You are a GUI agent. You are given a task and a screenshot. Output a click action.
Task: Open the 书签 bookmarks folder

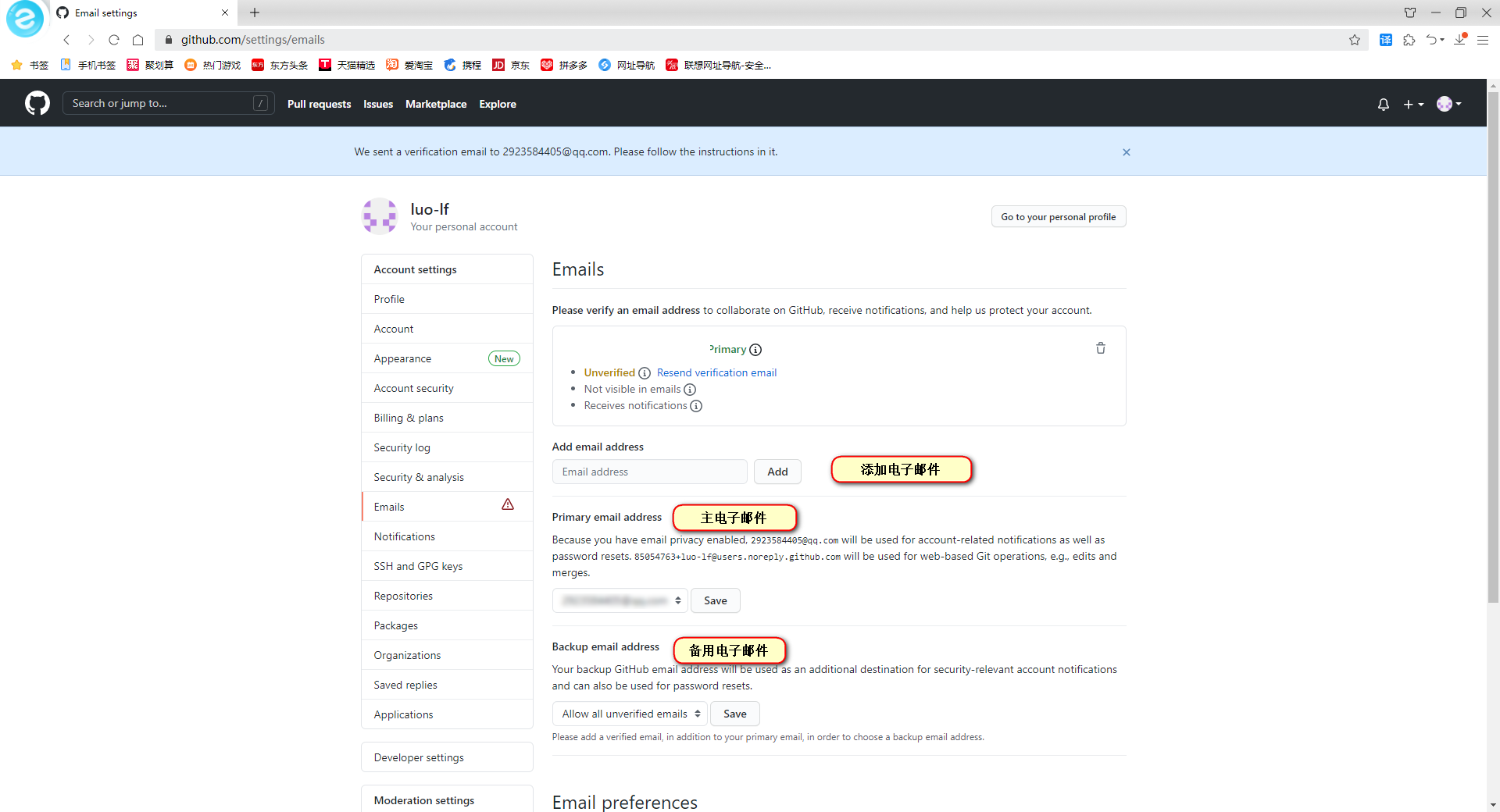point(30,66)
